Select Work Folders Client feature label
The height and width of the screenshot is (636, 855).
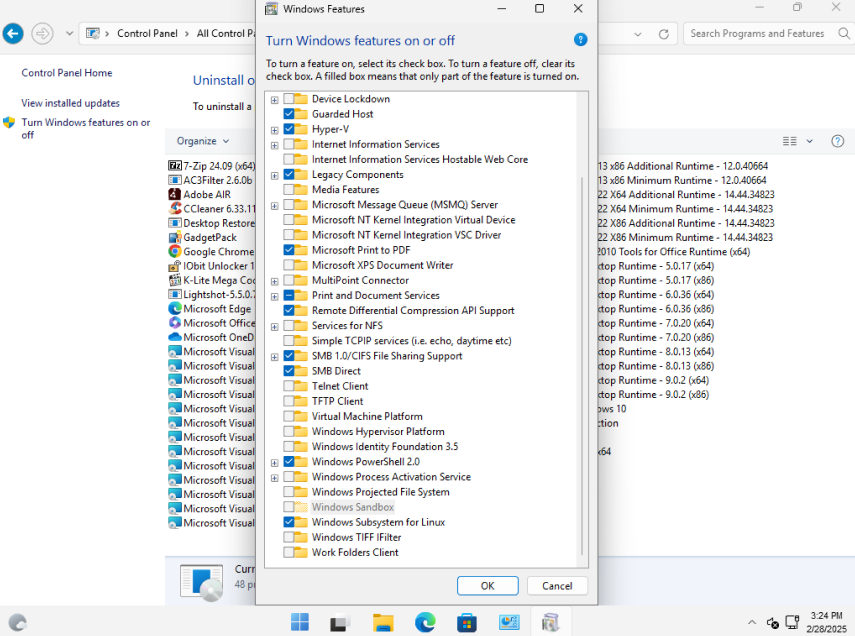[355, 552]
